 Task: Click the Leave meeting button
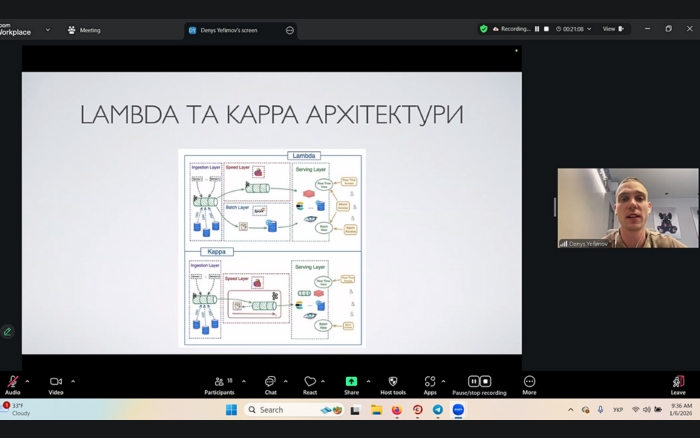point(678,382)
